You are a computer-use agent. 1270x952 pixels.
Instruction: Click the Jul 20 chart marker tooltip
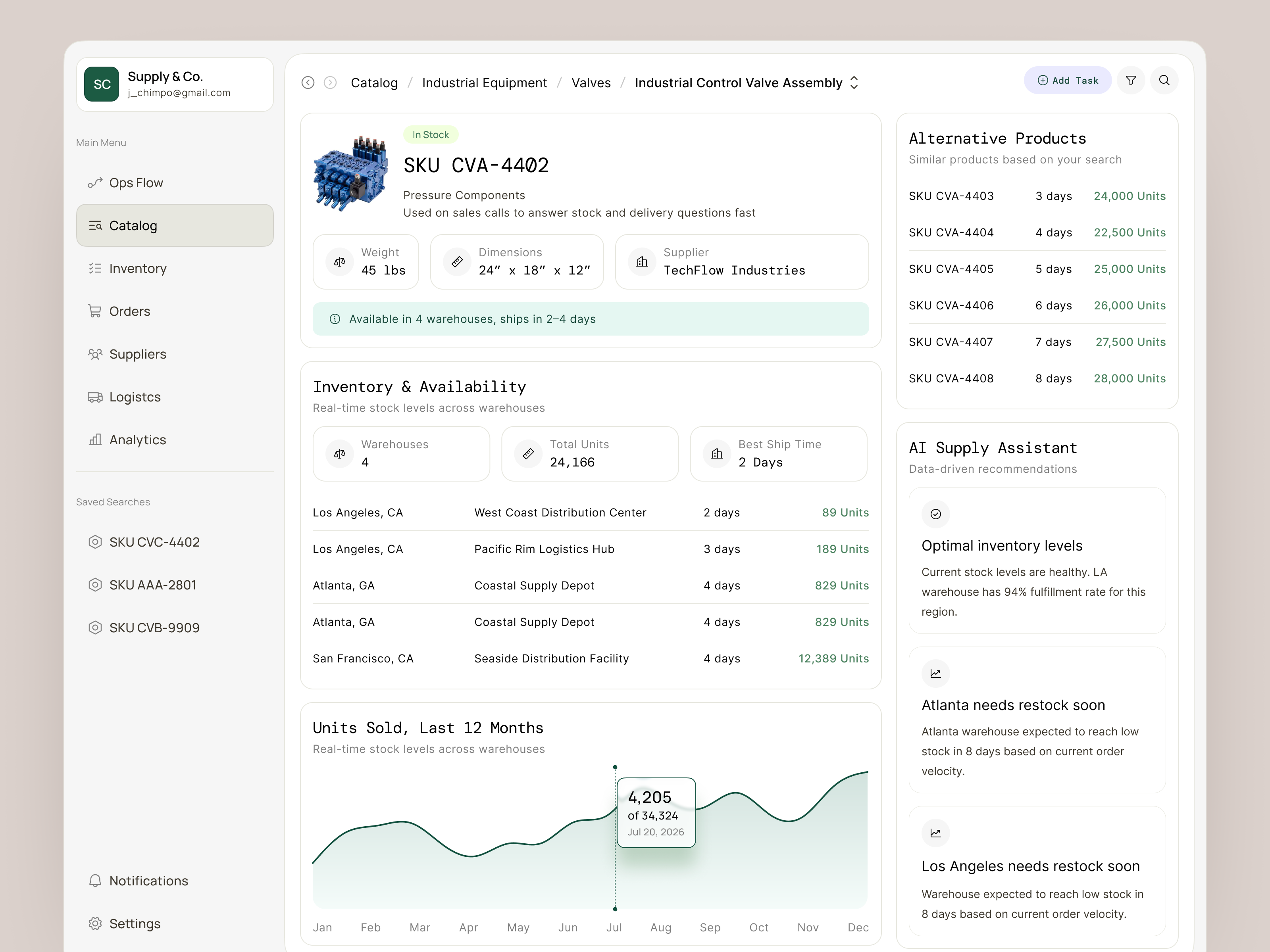tap(656, 813)
